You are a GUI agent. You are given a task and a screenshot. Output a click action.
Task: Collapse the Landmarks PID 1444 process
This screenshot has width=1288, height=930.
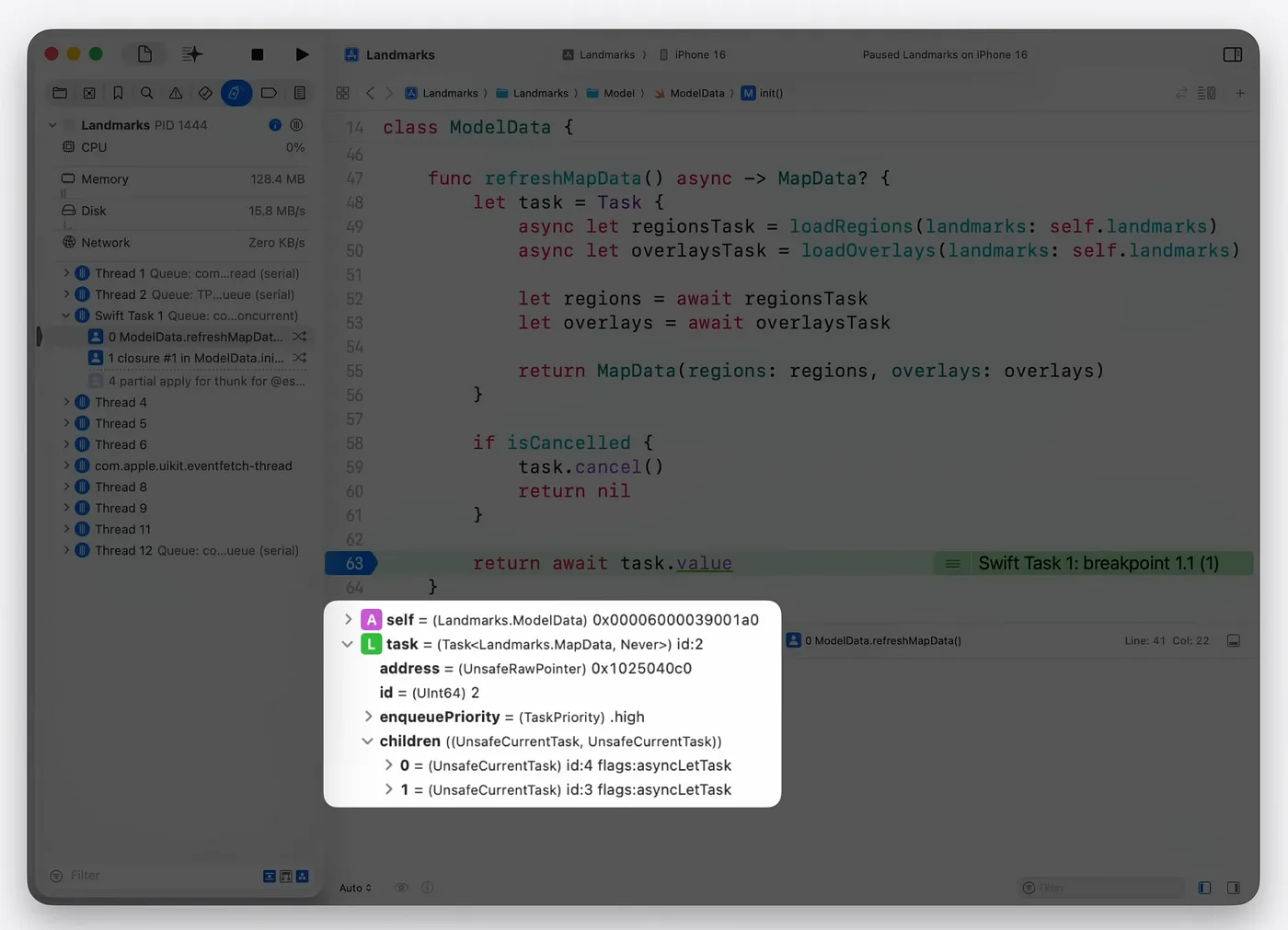click(x=52, y=125)
